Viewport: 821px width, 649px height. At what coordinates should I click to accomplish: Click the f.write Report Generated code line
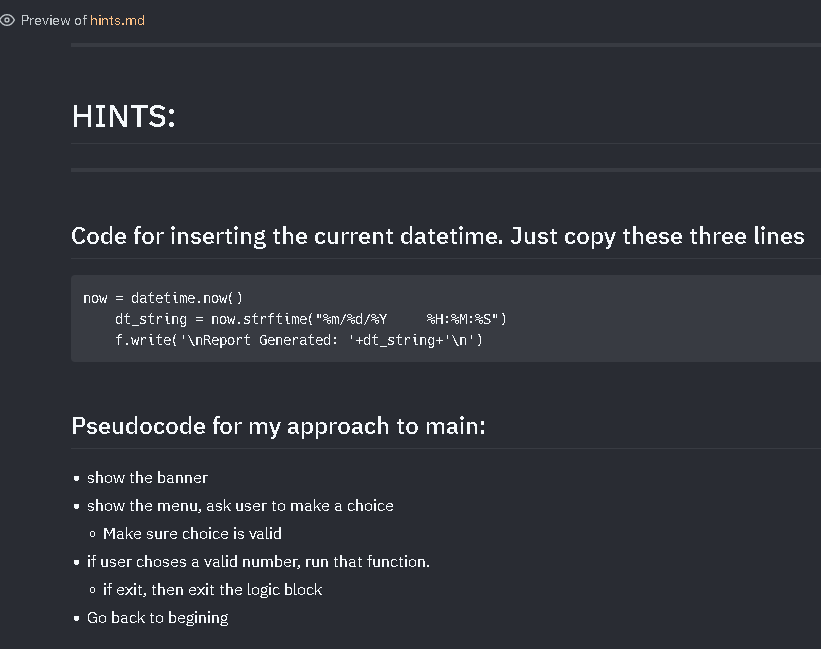(x=298, y=340)
